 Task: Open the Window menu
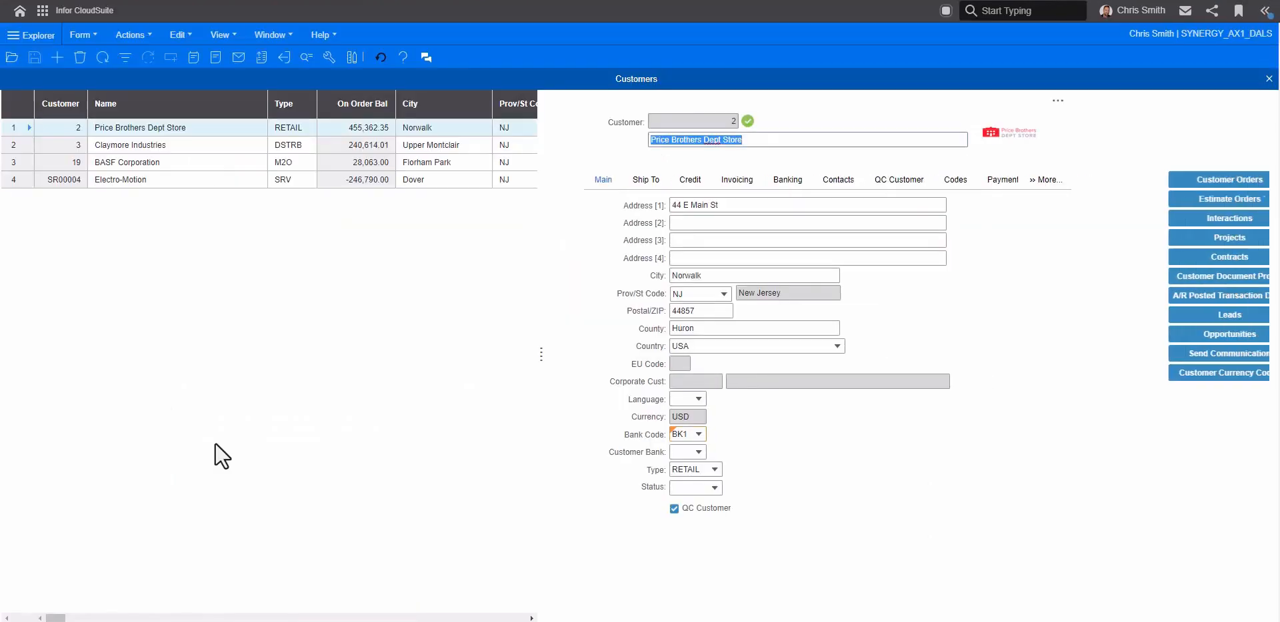coord(273,35)
